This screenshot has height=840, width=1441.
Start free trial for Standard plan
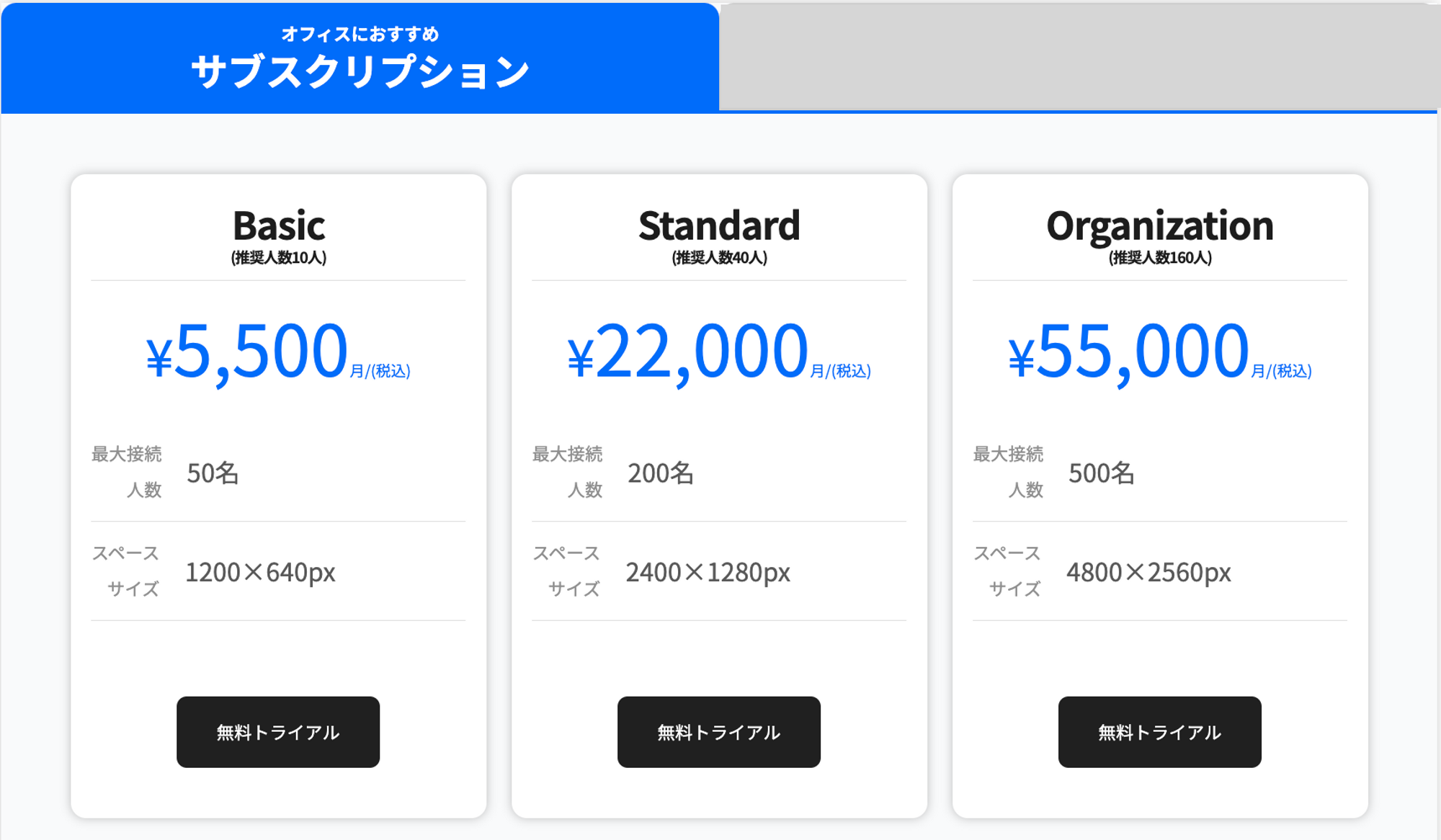coord(719,732)
